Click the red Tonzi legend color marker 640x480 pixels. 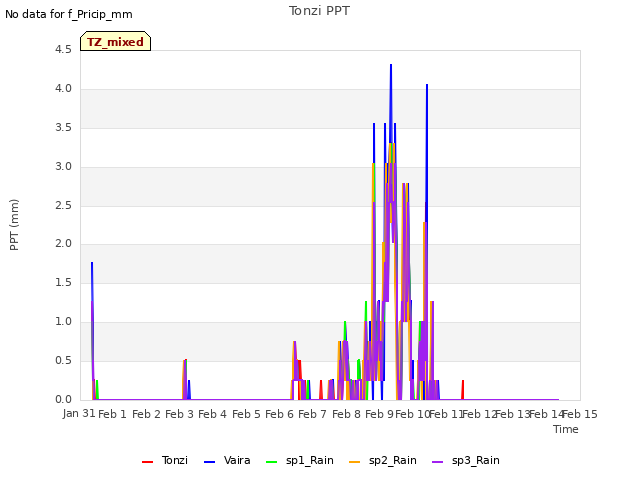click(x=147, y=462)
